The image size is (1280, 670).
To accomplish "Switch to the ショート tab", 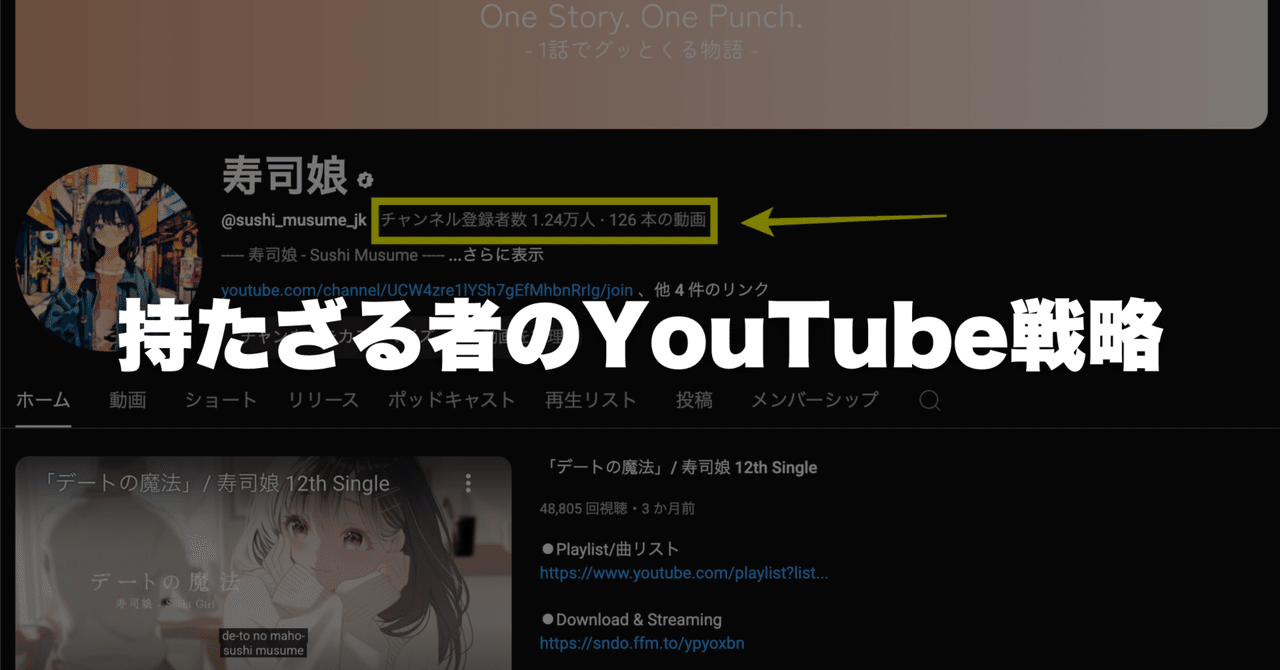I will coord(221,400).
